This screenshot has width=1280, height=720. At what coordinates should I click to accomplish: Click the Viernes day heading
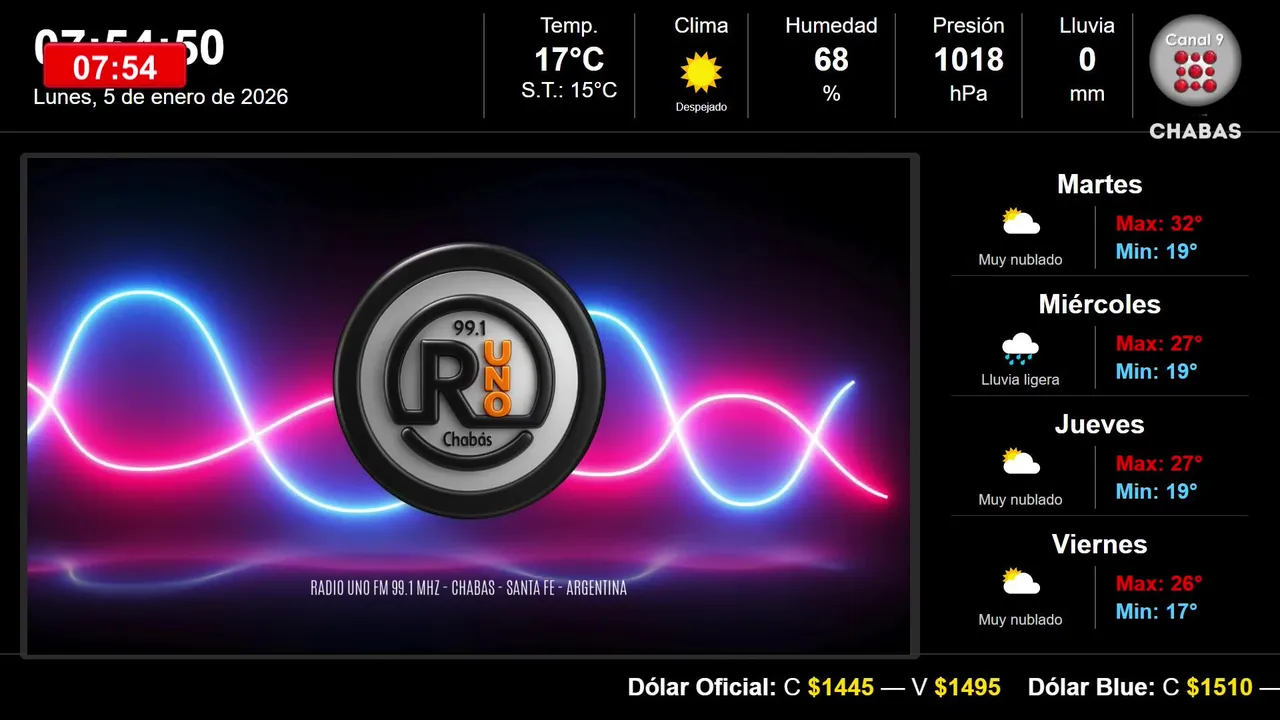pyautogui.click(x=1099, y=544)
